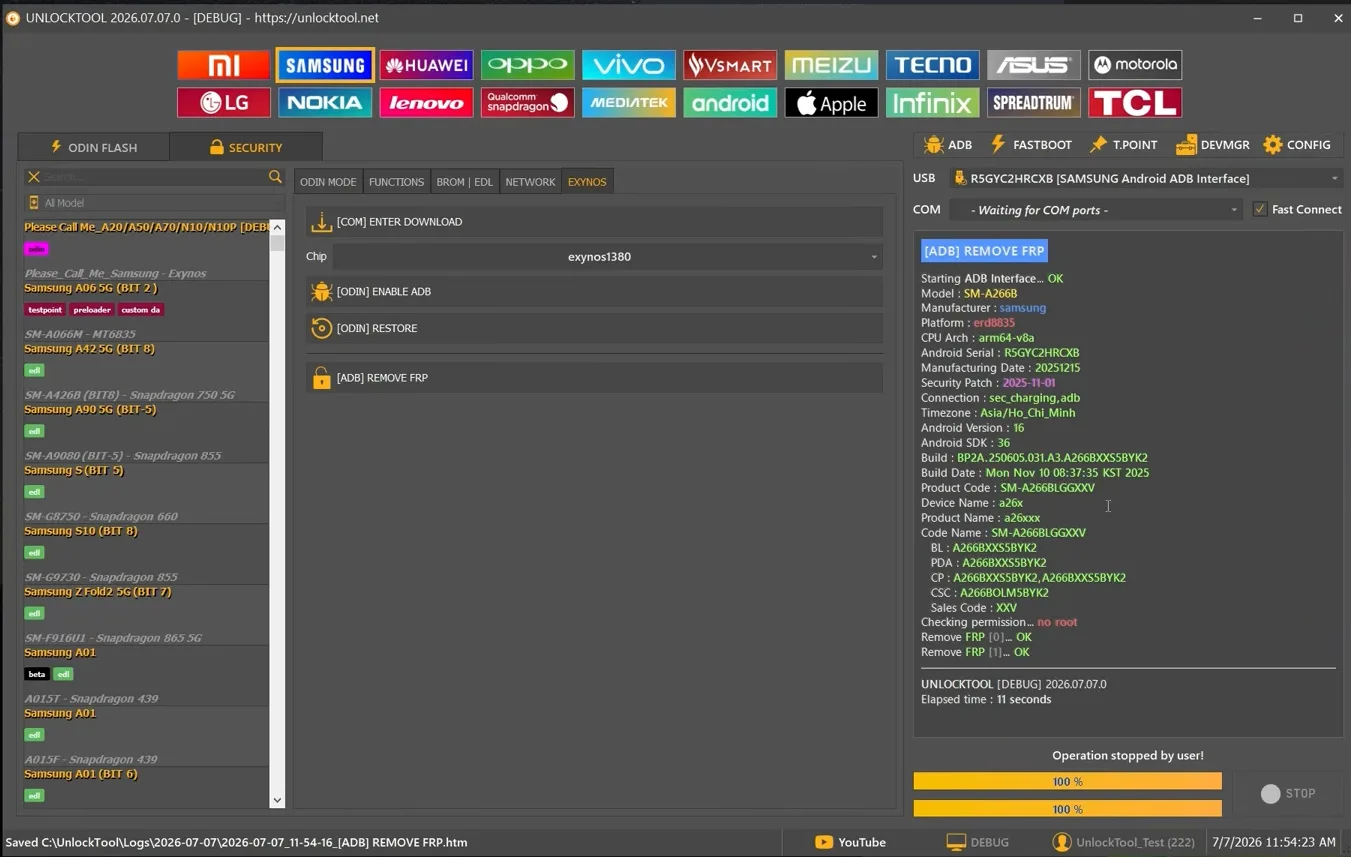Open the NETWORK tab
The image size is (1351, 857).
click(x=530, y=182)
